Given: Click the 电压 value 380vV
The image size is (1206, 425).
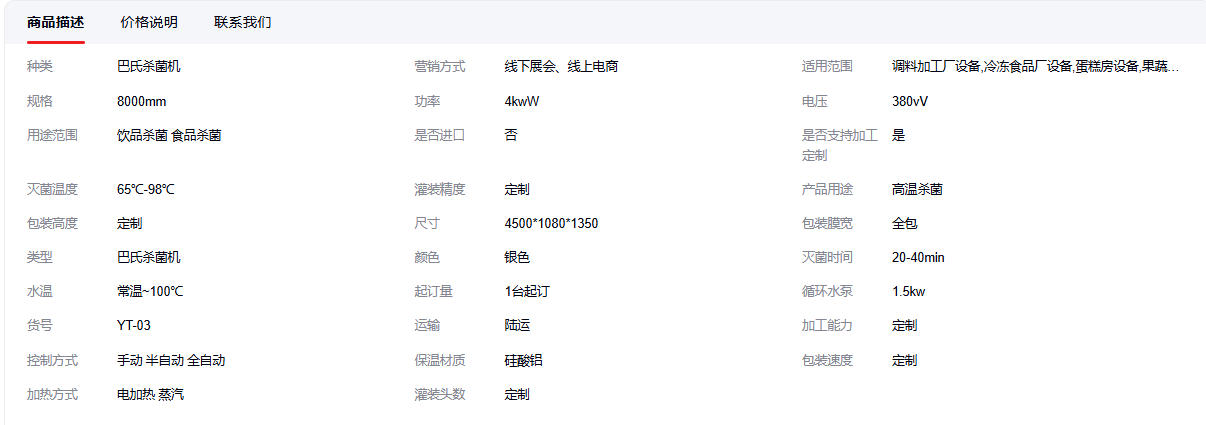Looking at the screenshot, I should coord(910,101).
